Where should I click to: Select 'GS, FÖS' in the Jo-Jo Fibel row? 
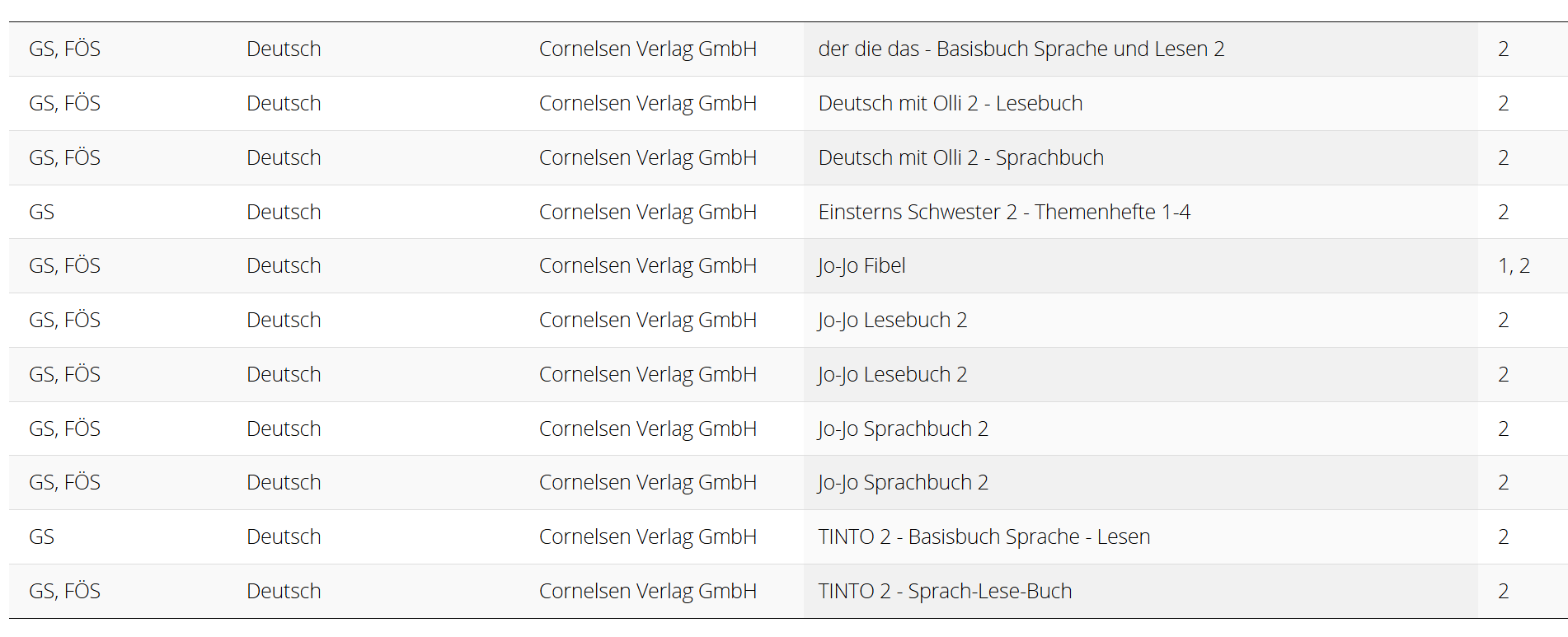(64, 266)
